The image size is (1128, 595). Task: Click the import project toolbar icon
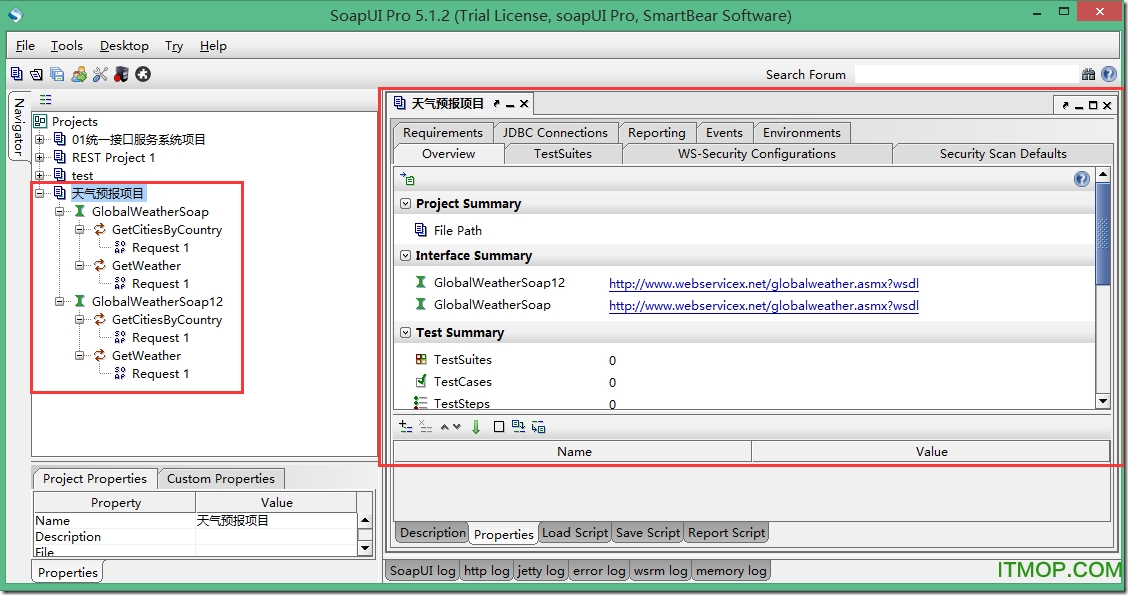[37, 74]
